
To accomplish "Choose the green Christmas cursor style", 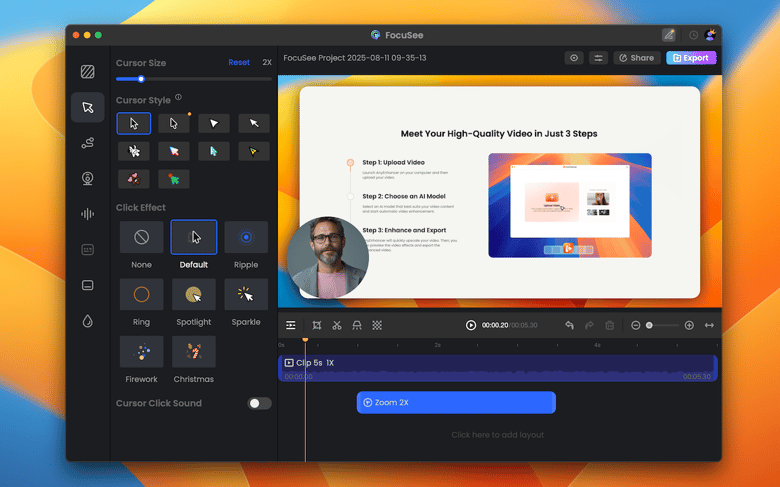I will click(x=174, y=179).
